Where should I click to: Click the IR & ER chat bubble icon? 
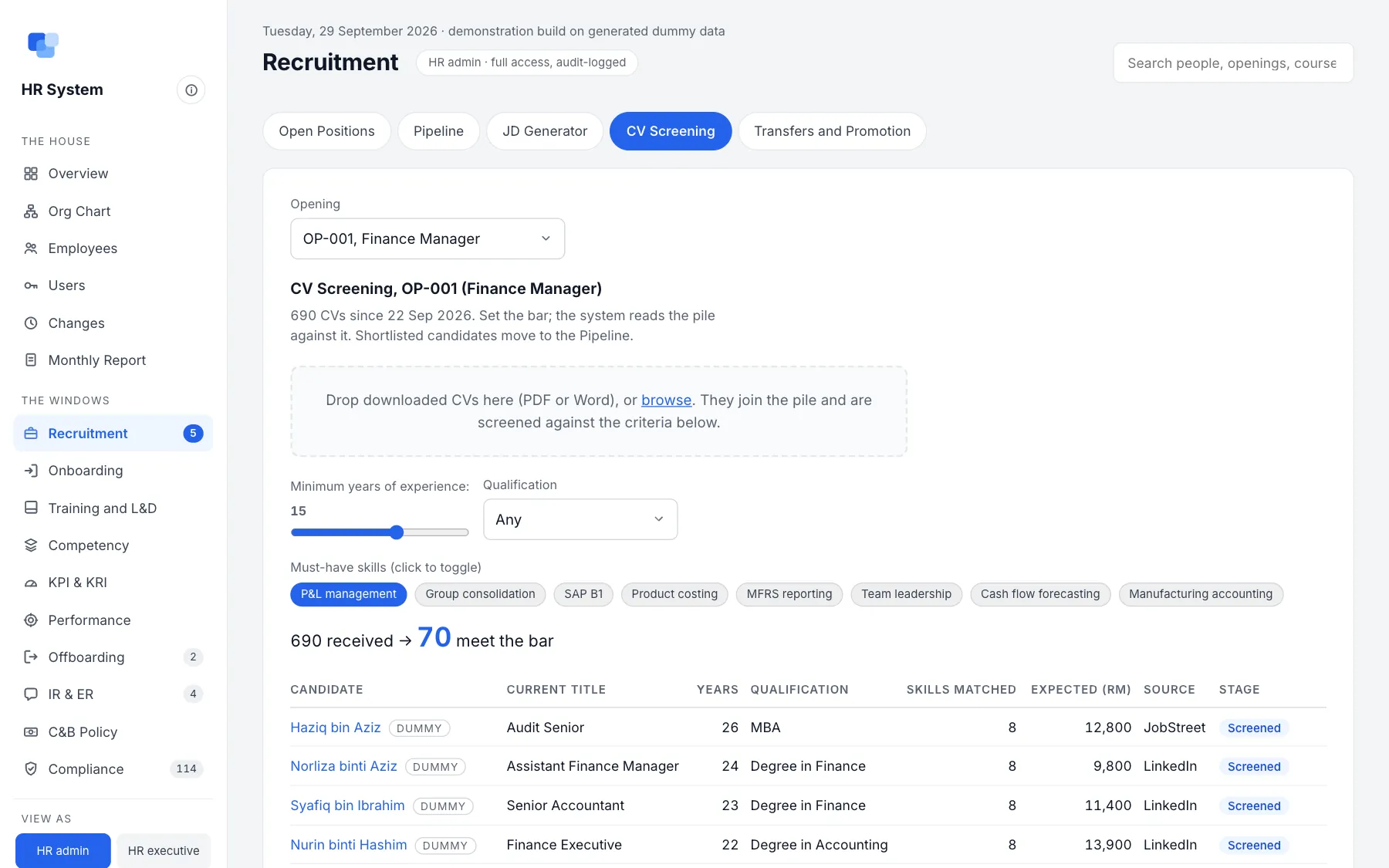coord(31,694)
